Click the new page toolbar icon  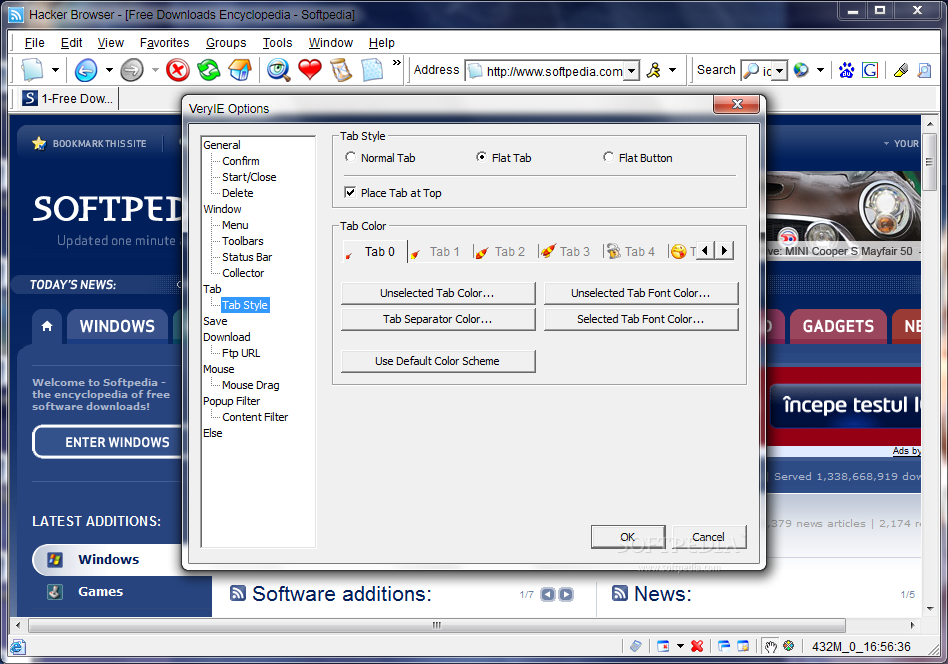click(x=33, y=70)
